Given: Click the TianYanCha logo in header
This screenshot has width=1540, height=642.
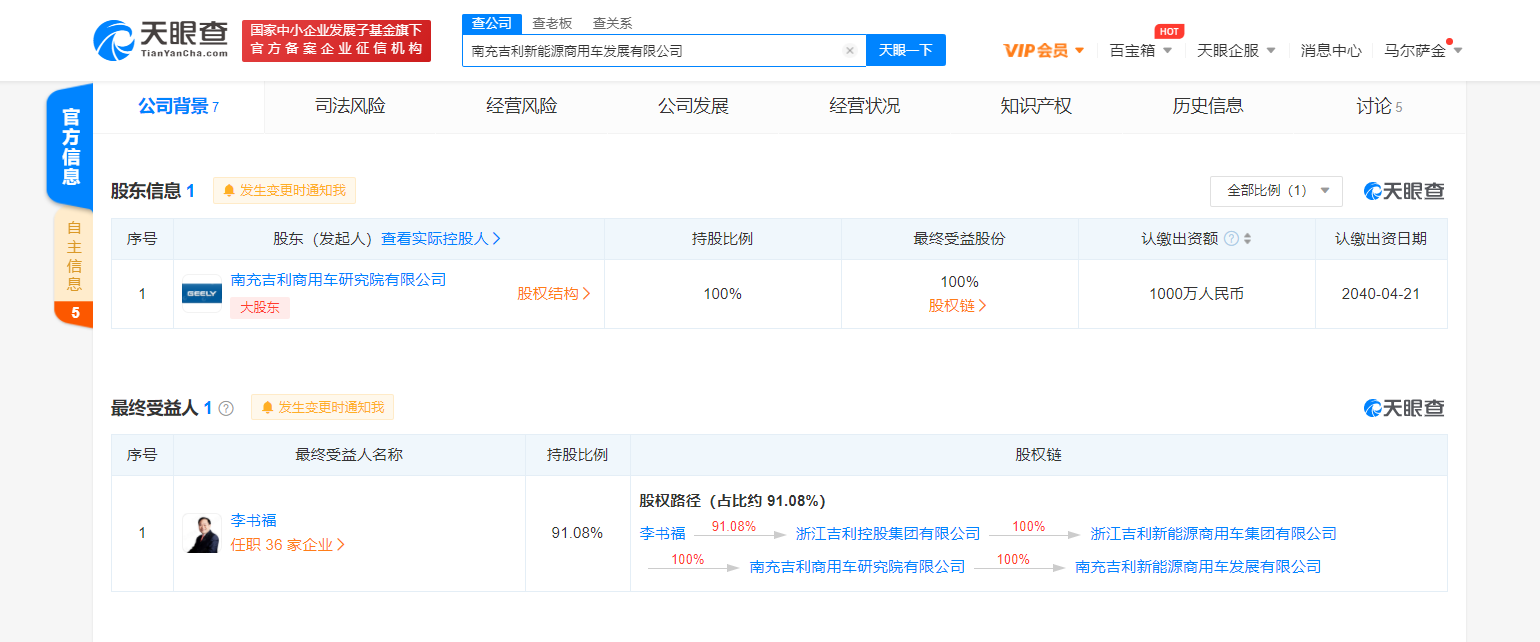Looking at the screenshot, I should pyautogui.click(x=160, y=40).
